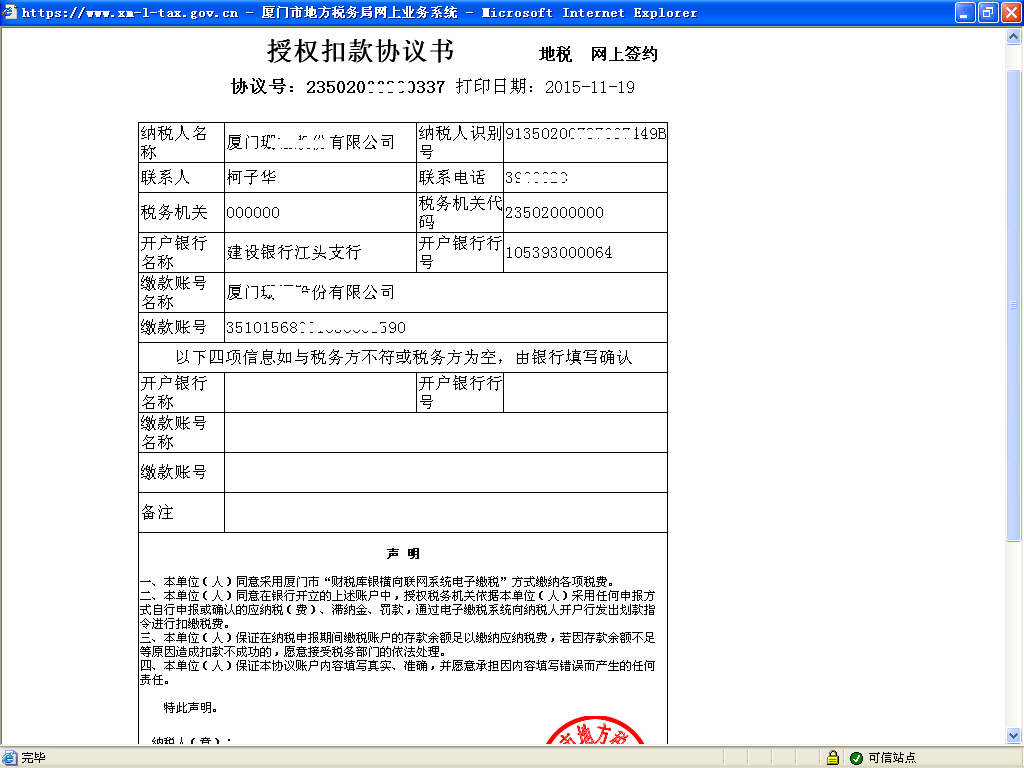Close the Internet Explorer window
The width and height of the screenshot is (1024, 768).
pos(1011,12)
